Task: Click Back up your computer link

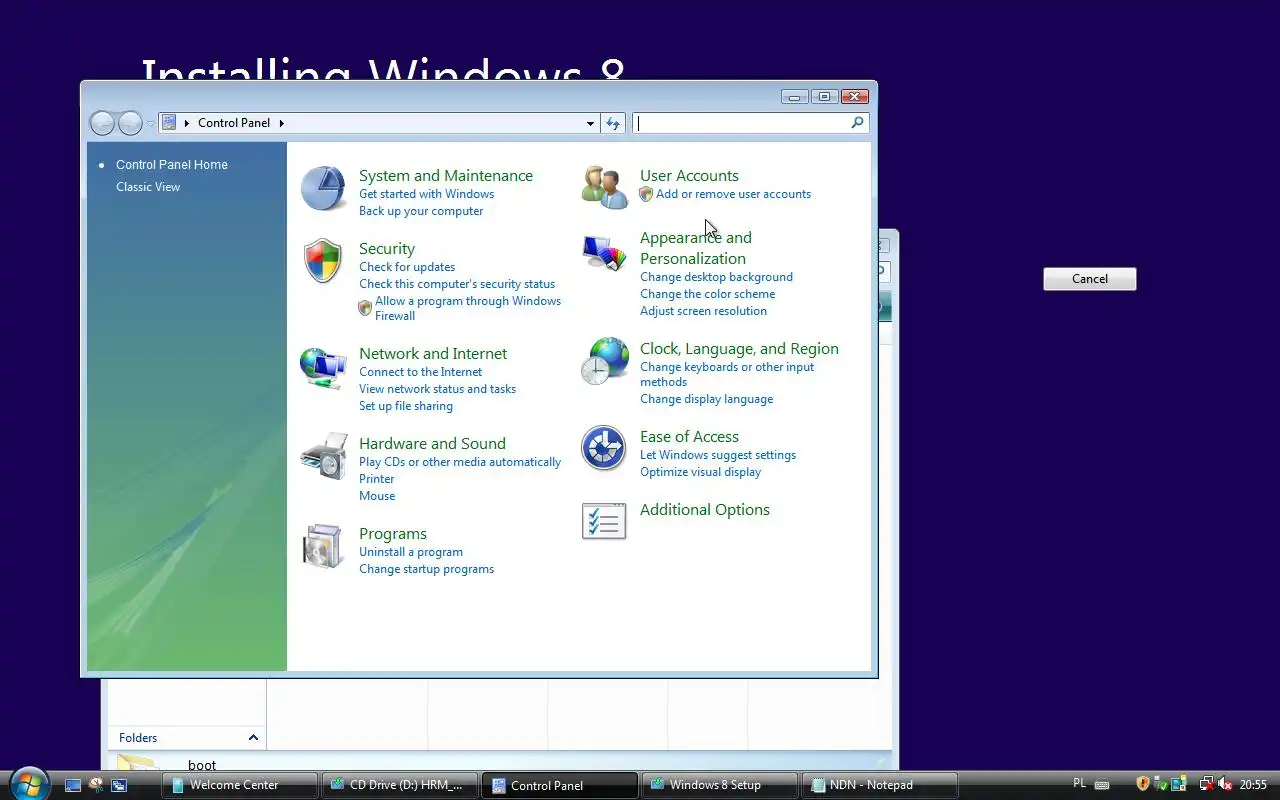Action: point(421,211)
